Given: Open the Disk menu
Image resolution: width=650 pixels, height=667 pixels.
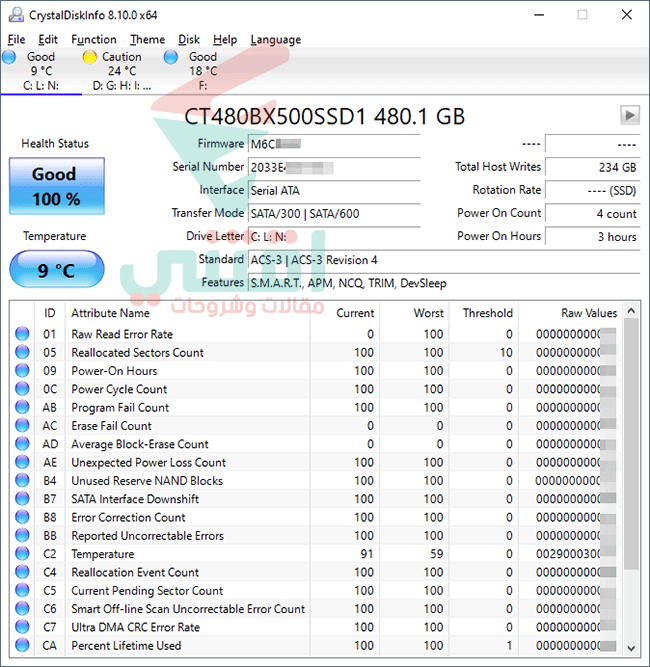Looking at the screenshot, I should coord(189,40).
